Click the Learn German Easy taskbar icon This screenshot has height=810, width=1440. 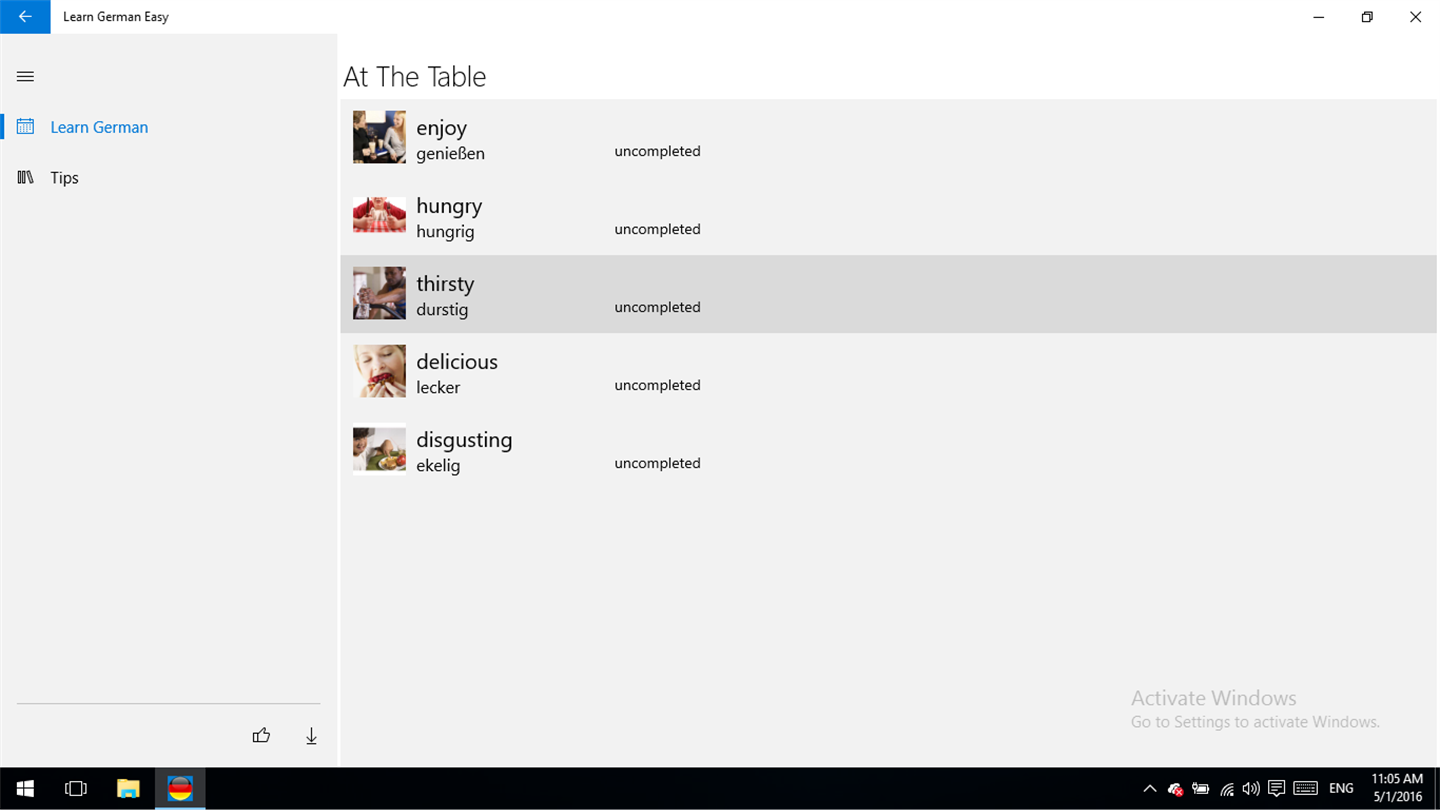[x=180, y=789]
